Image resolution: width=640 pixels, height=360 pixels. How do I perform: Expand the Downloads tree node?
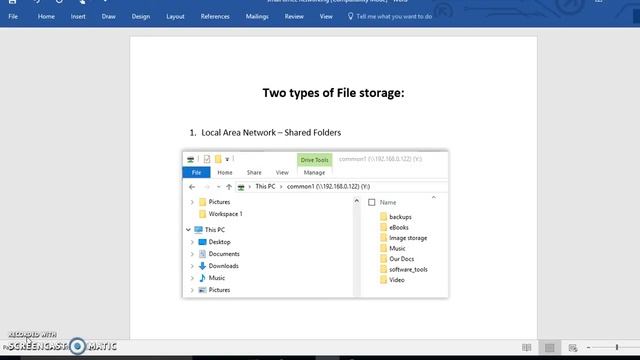tap(192, 266)
